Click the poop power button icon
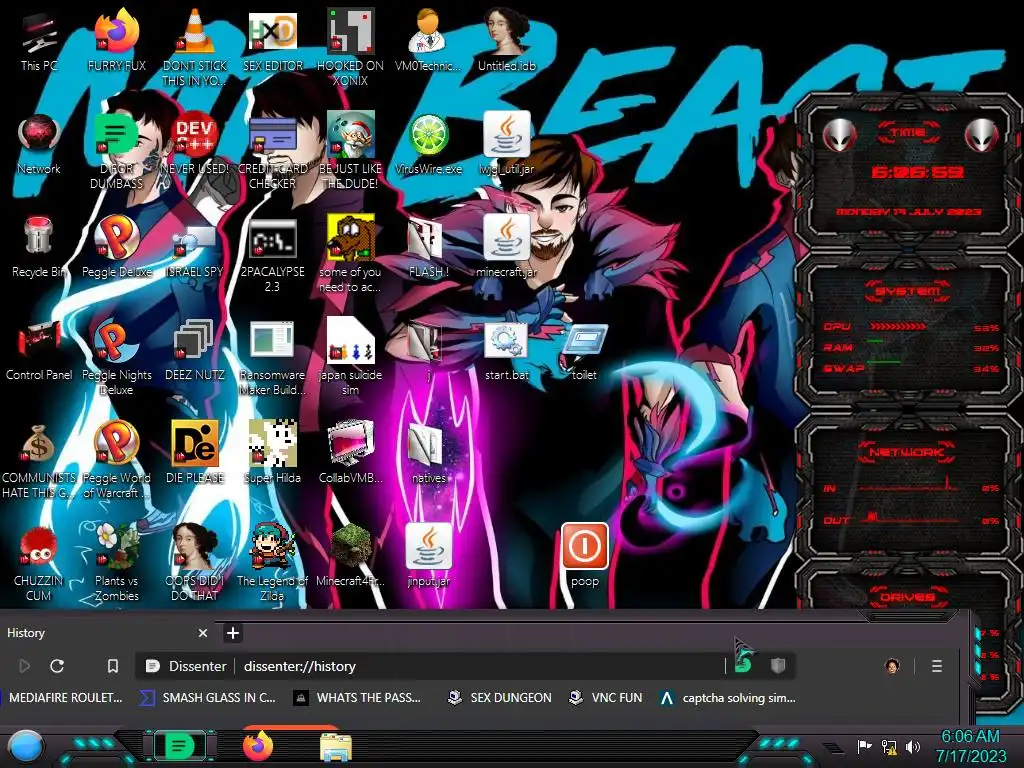Image resolution: width=1024 pixels, height=768 pixels. pos(584,556)
